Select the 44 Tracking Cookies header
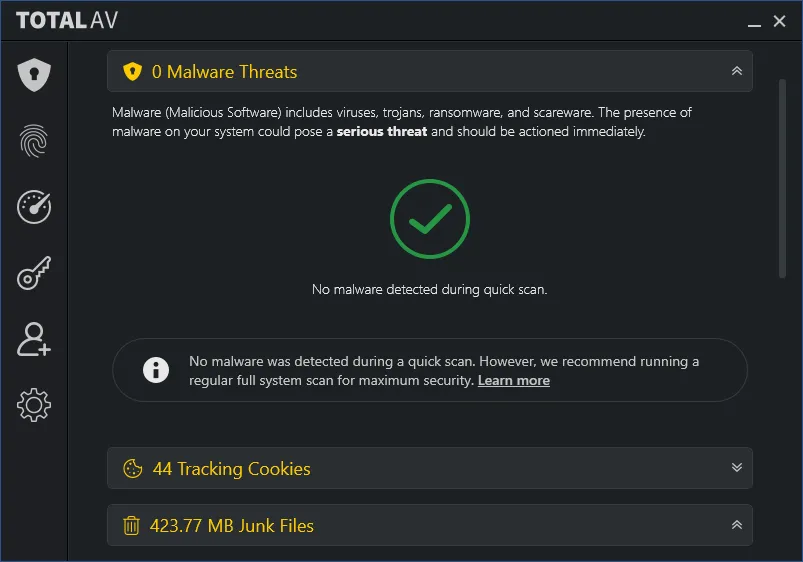803x562 pixels. click(430, 468)
